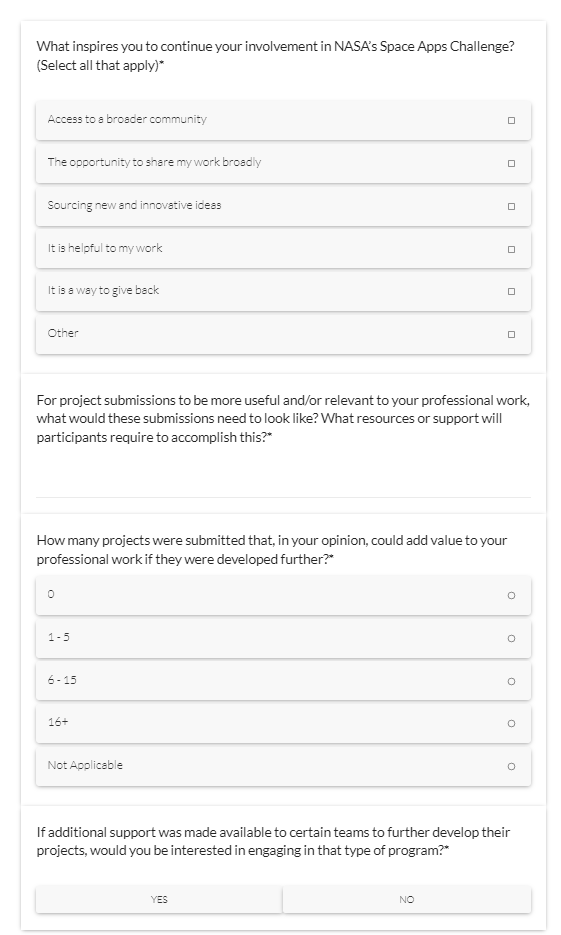Click the 'It is a way to give back' label text
This screenshot has width=561, height=935.
tap(103, 290)
